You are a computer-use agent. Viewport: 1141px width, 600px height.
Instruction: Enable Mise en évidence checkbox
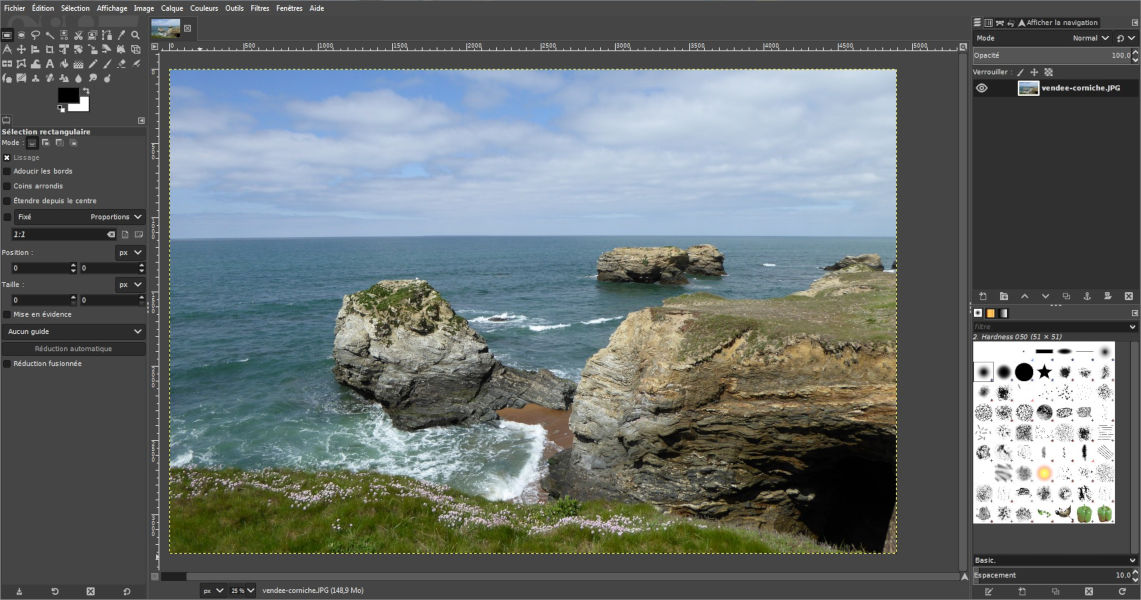[x=7, y=314]
